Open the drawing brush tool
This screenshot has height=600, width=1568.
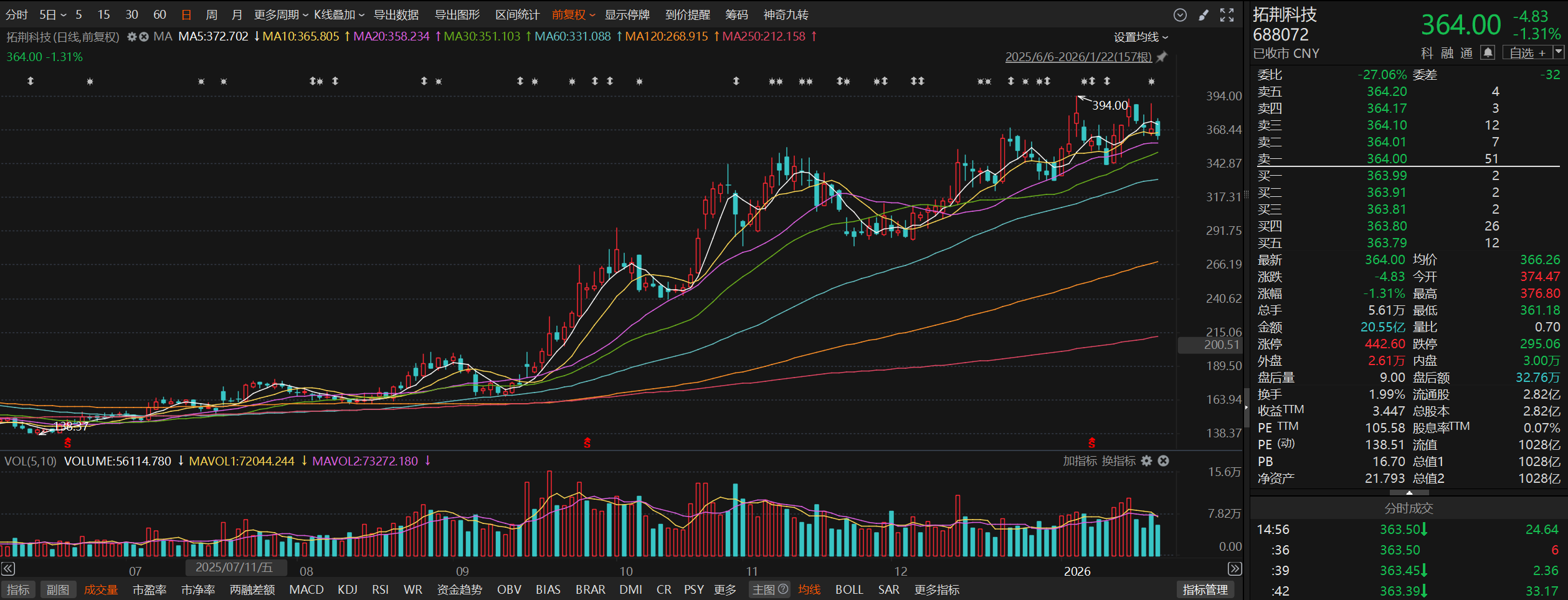(x=1204, y=15)
